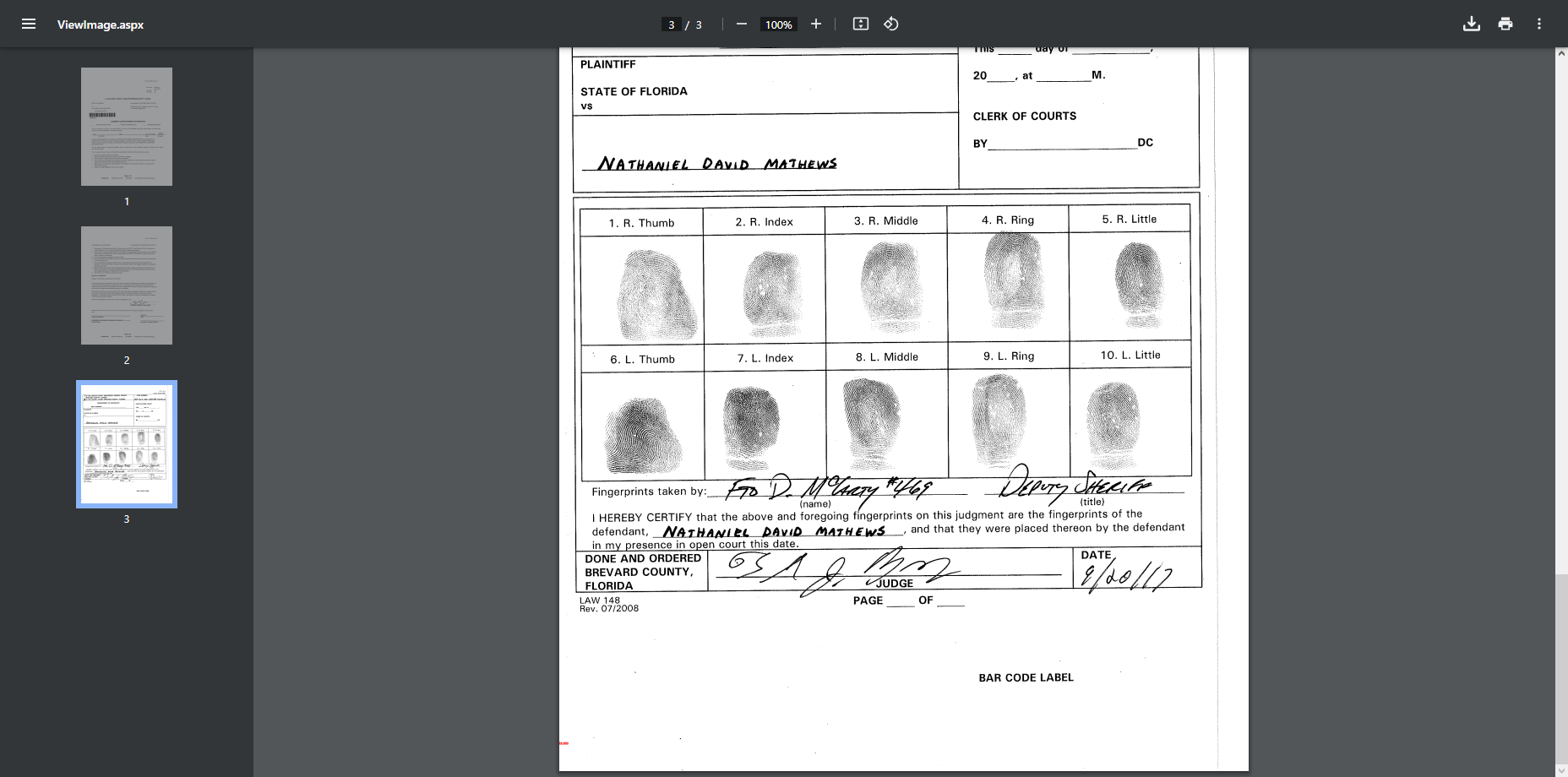Screen dimensions: 1568x777
Task: Click the current page number field
Action: coord(672,24)
